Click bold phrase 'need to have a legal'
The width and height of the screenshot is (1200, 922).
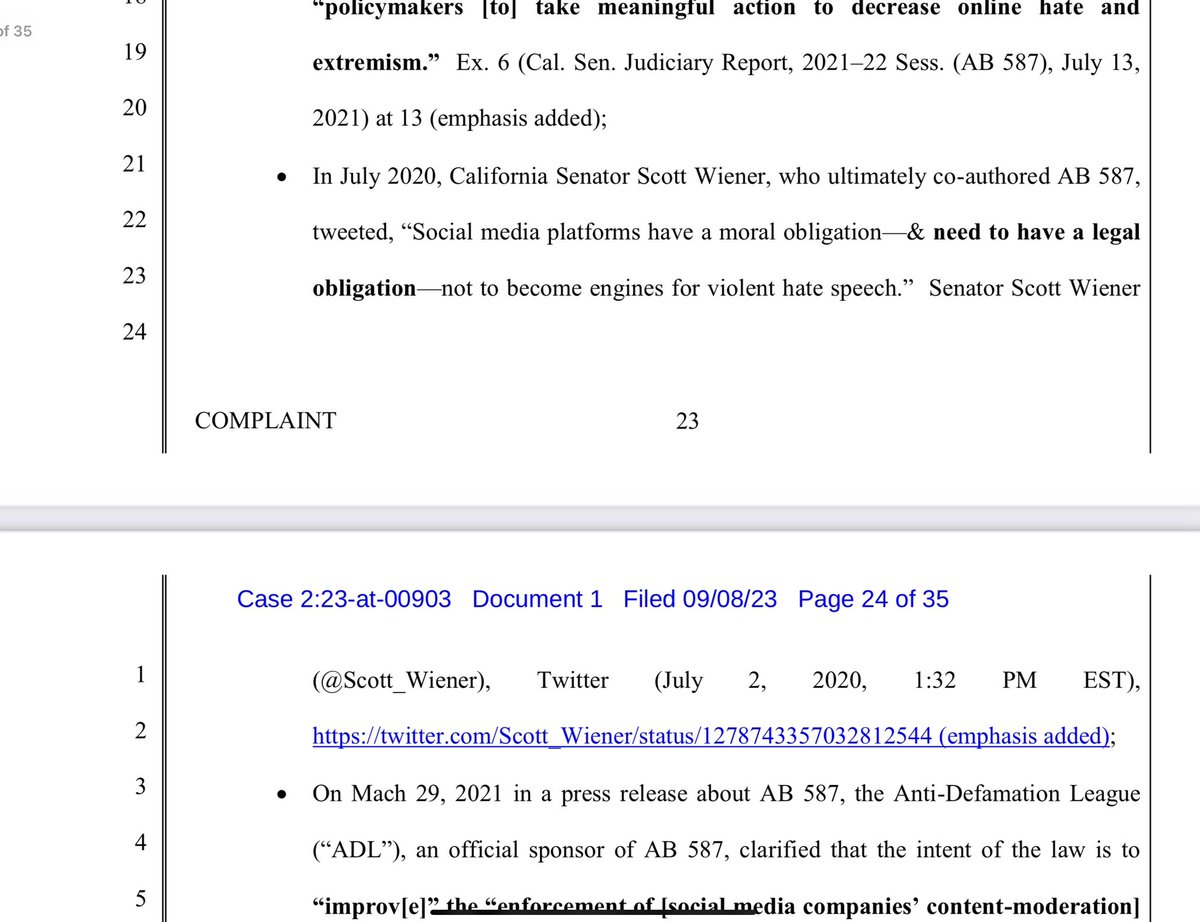1037,232
